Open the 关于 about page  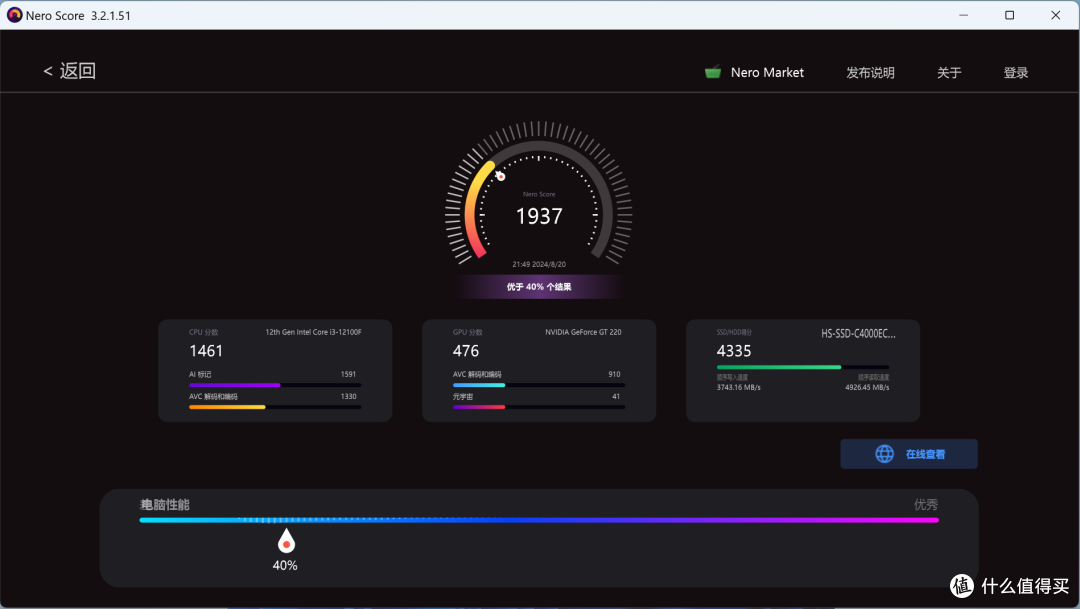coord(948,72)
